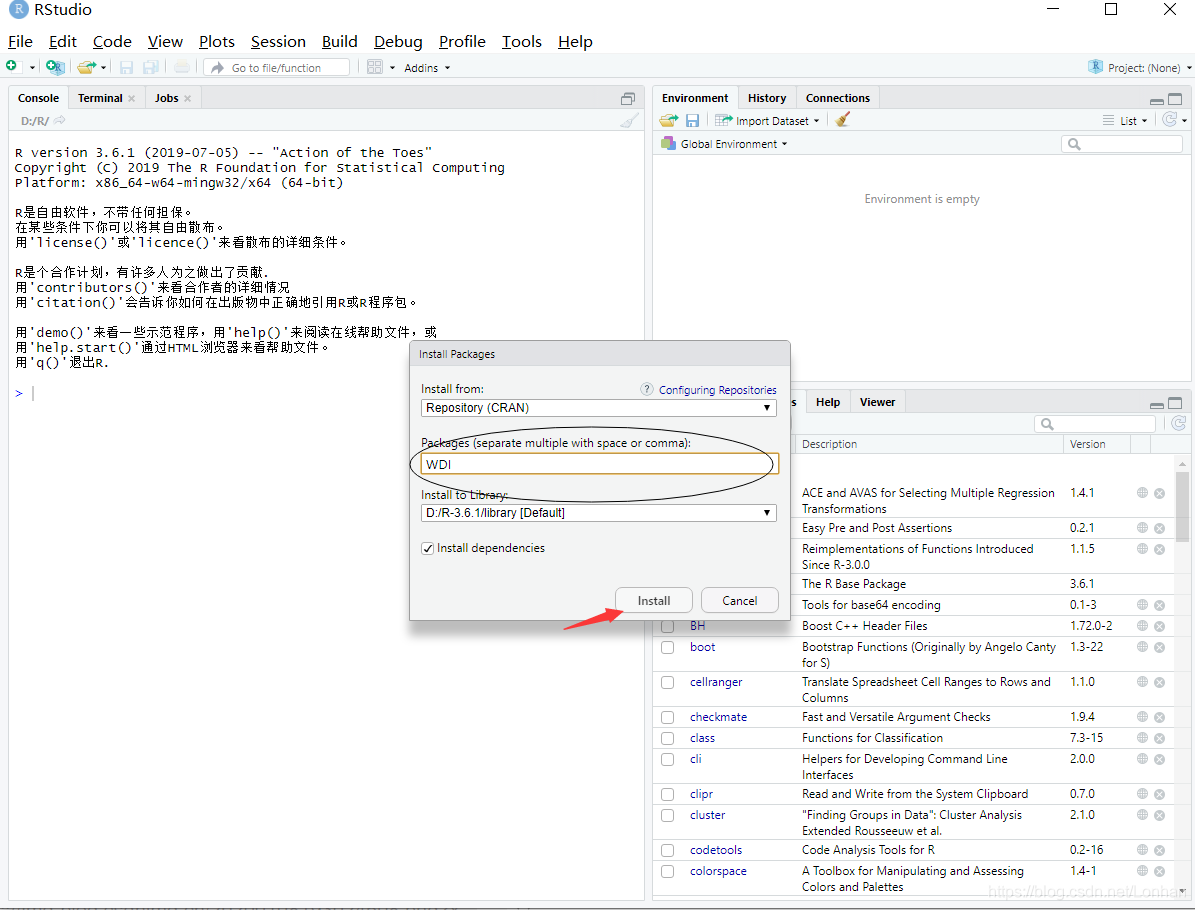1195x910 pixels.
Task: Click the Cancel button in Install Packages
Action: pos(739,601)
